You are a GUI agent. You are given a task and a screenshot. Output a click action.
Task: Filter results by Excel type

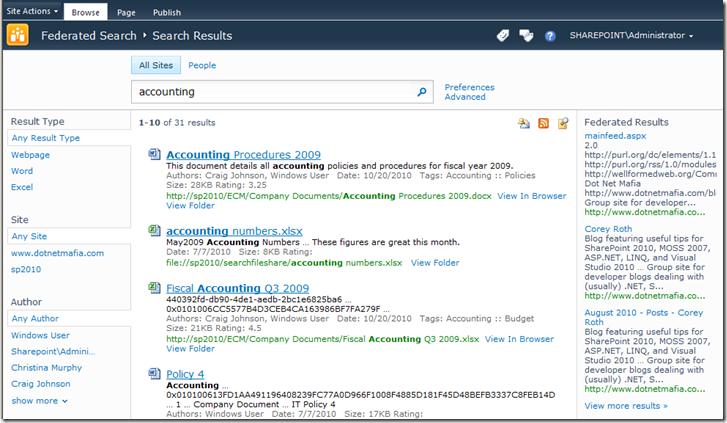tap(22, 187)
